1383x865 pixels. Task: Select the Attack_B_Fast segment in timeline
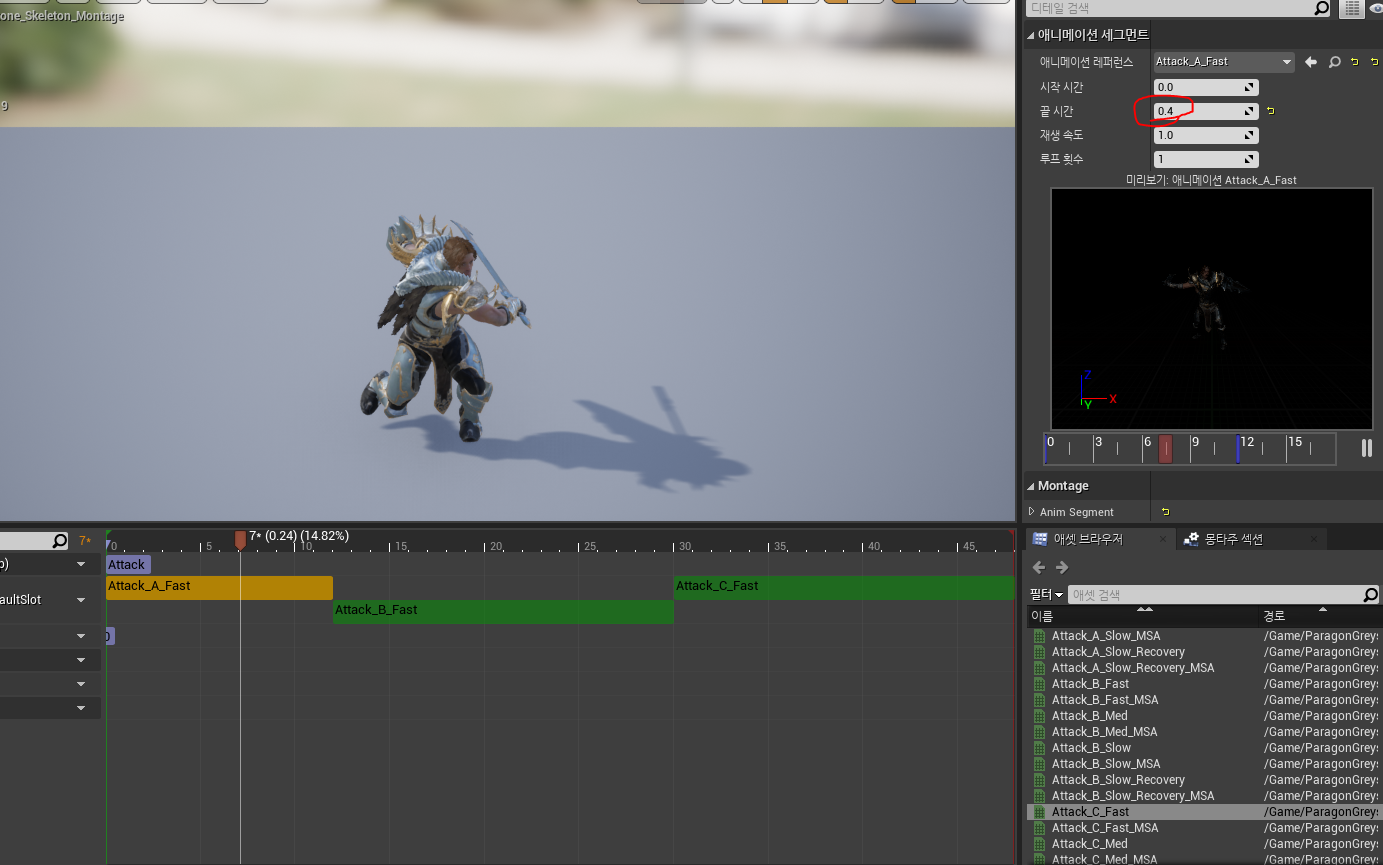click(503, 611)
